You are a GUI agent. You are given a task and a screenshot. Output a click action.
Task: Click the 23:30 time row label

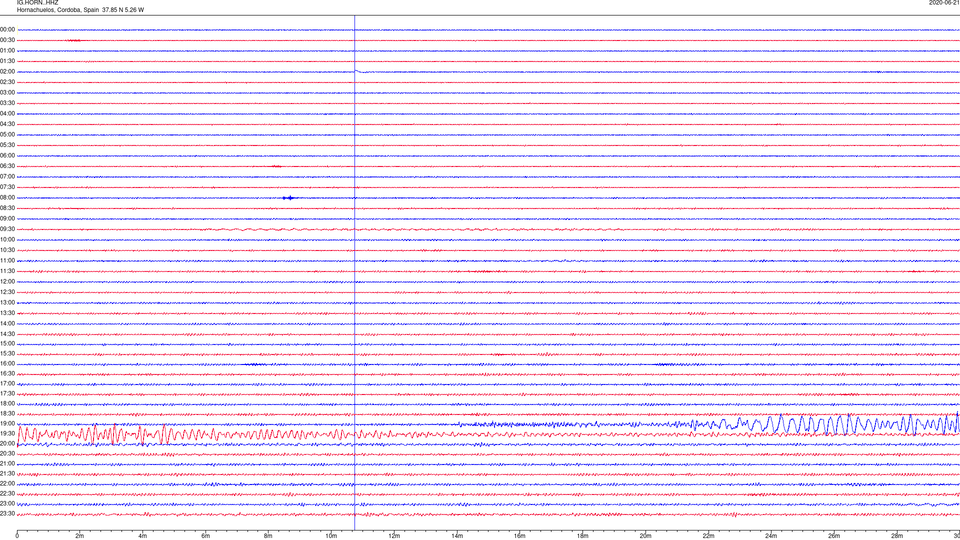[x=7, y=514]
